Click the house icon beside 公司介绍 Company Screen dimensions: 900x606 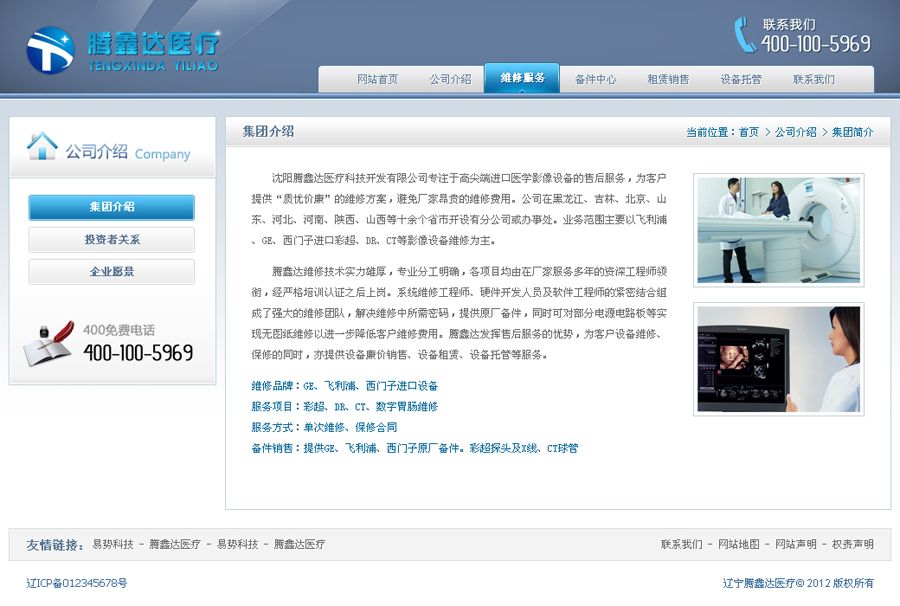pos(42,147)
